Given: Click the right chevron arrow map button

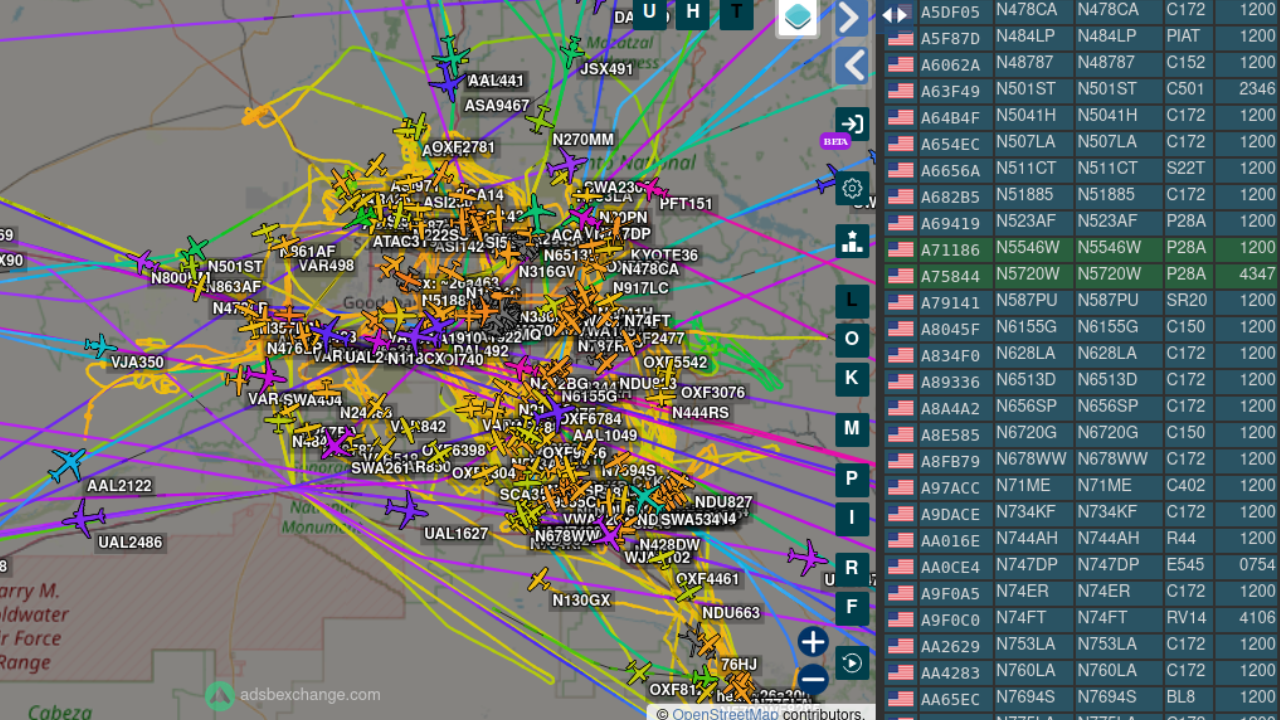Looking at the screenshot, I should (x=851, y=17).
